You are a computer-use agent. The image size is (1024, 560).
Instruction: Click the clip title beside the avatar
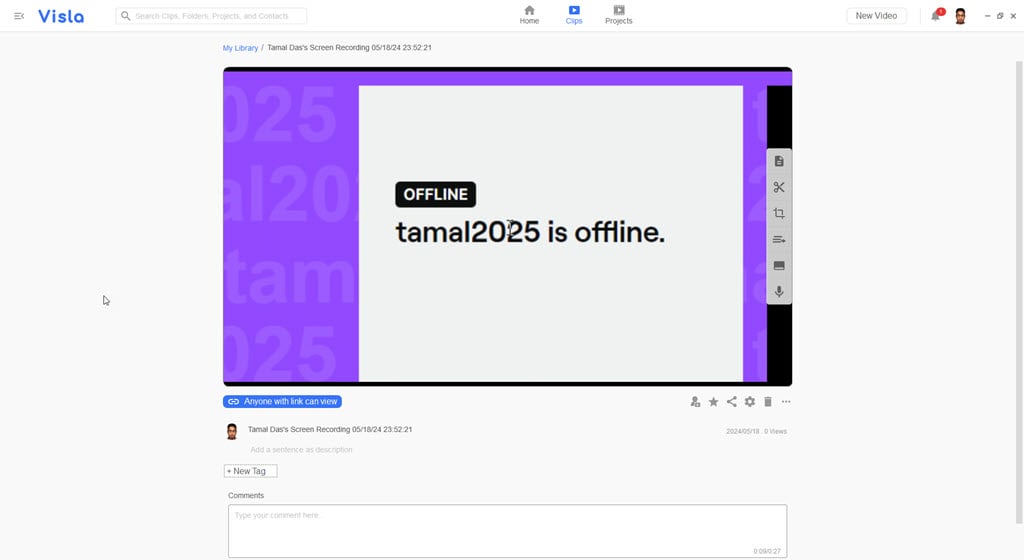tap(330, 429)
